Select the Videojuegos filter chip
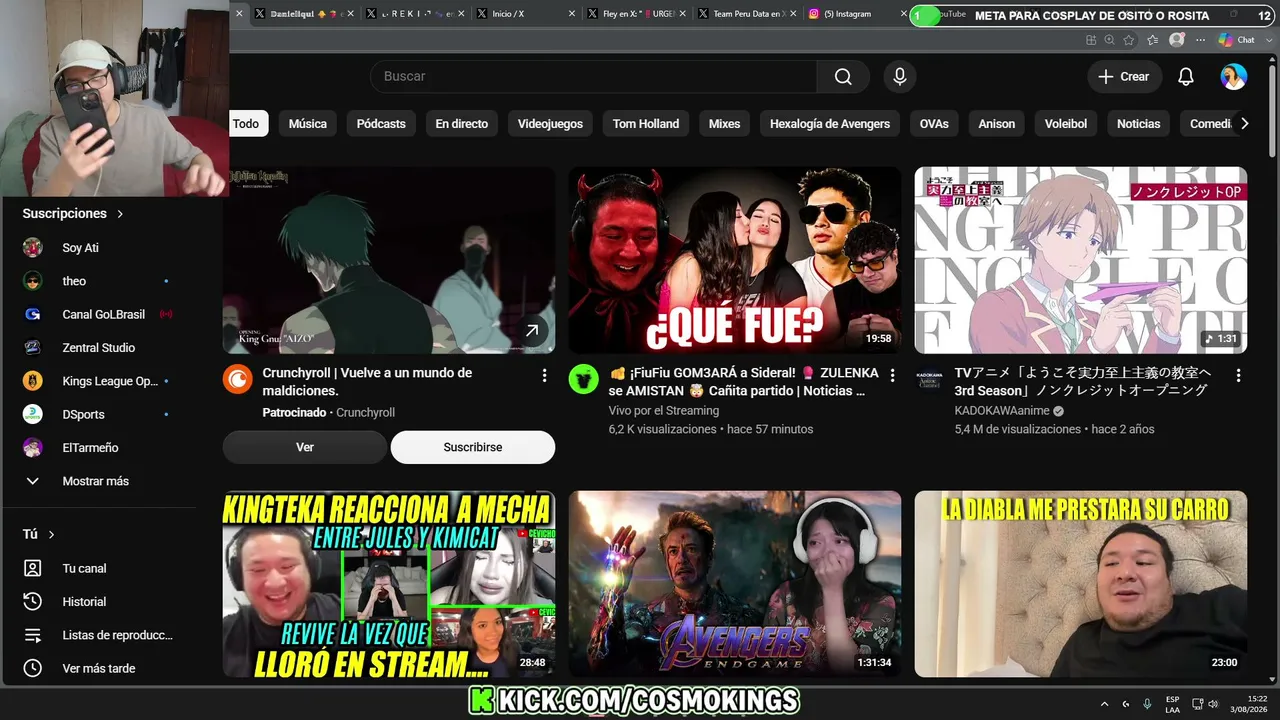 tap(550, 124)
